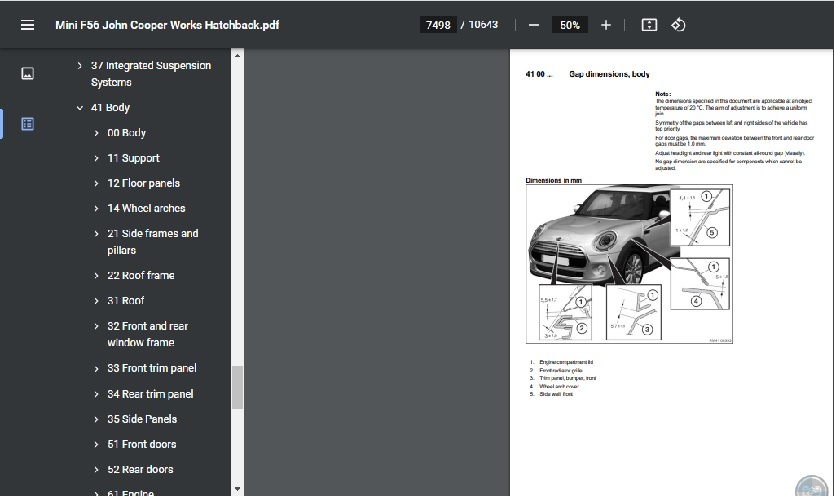This screenshot has height=496, width=834.
Task: Click the fit to page icon
Action: [x=649, y=25]
